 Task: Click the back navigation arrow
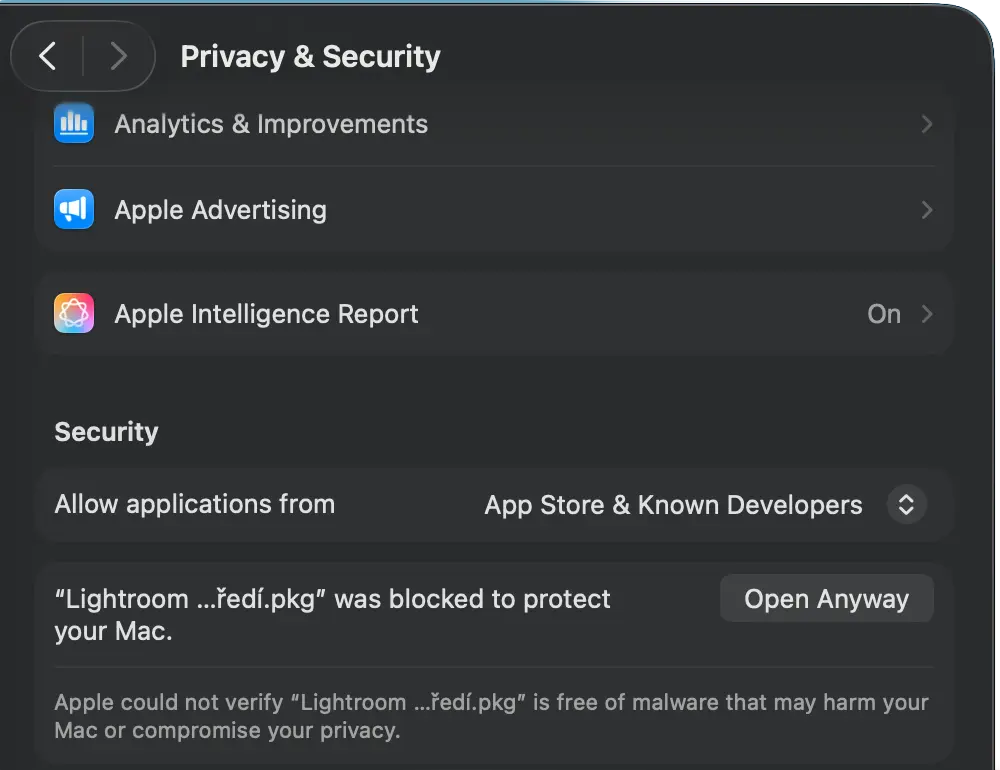tap(47, 56)
